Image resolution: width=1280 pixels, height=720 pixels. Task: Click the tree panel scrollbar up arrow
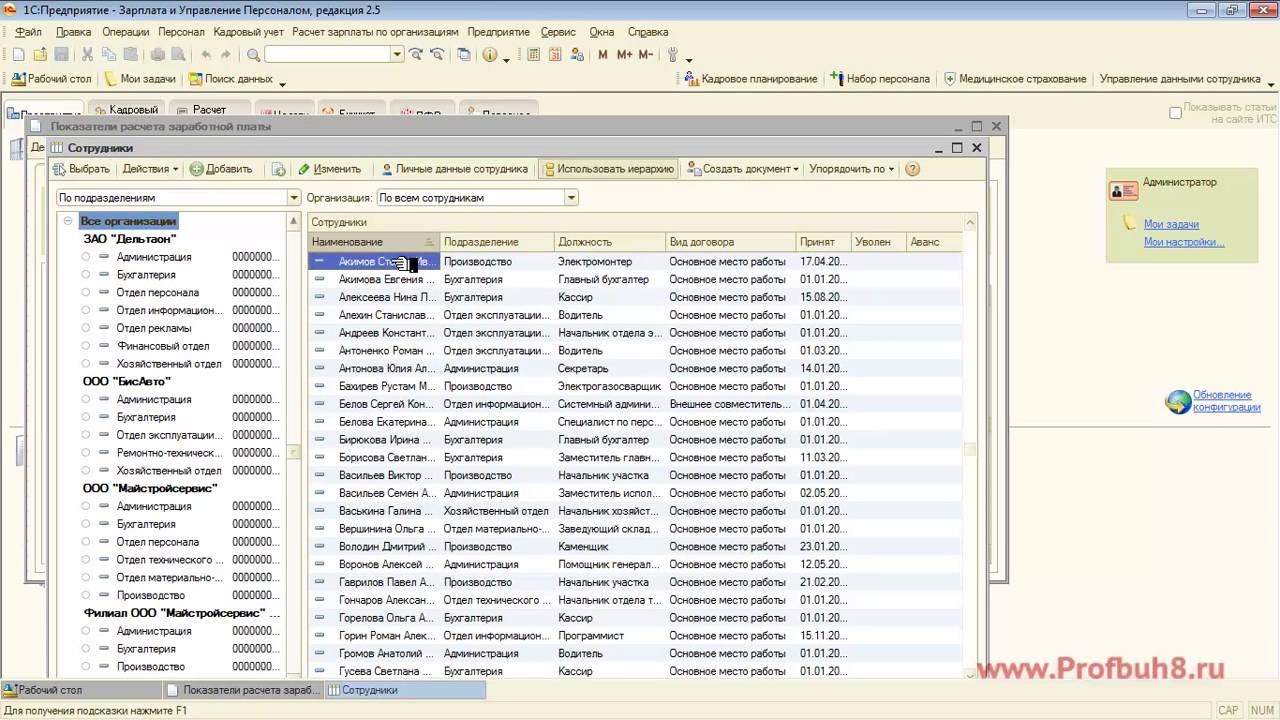[x=294, y=221]
